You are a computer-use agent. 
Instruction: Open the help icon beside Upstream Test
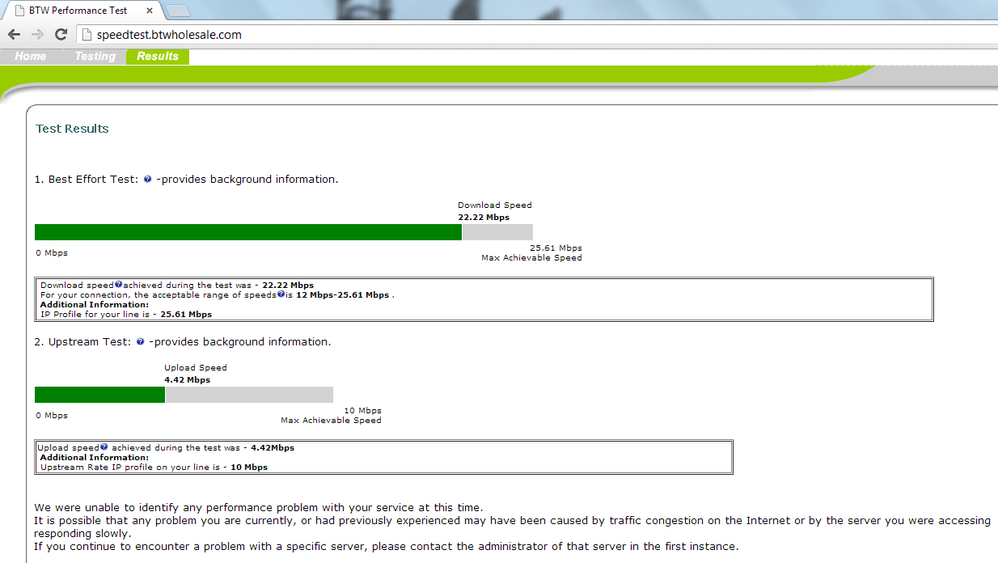pyautogui.click(x=140, y=342)
